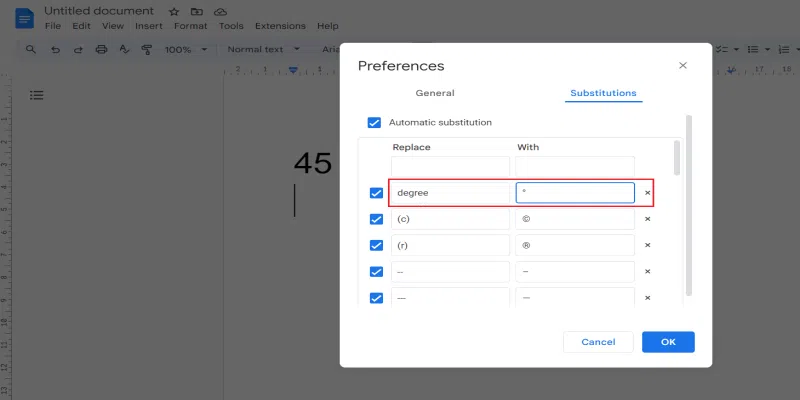Toggle the Automatic substitution checkbox

374,122
